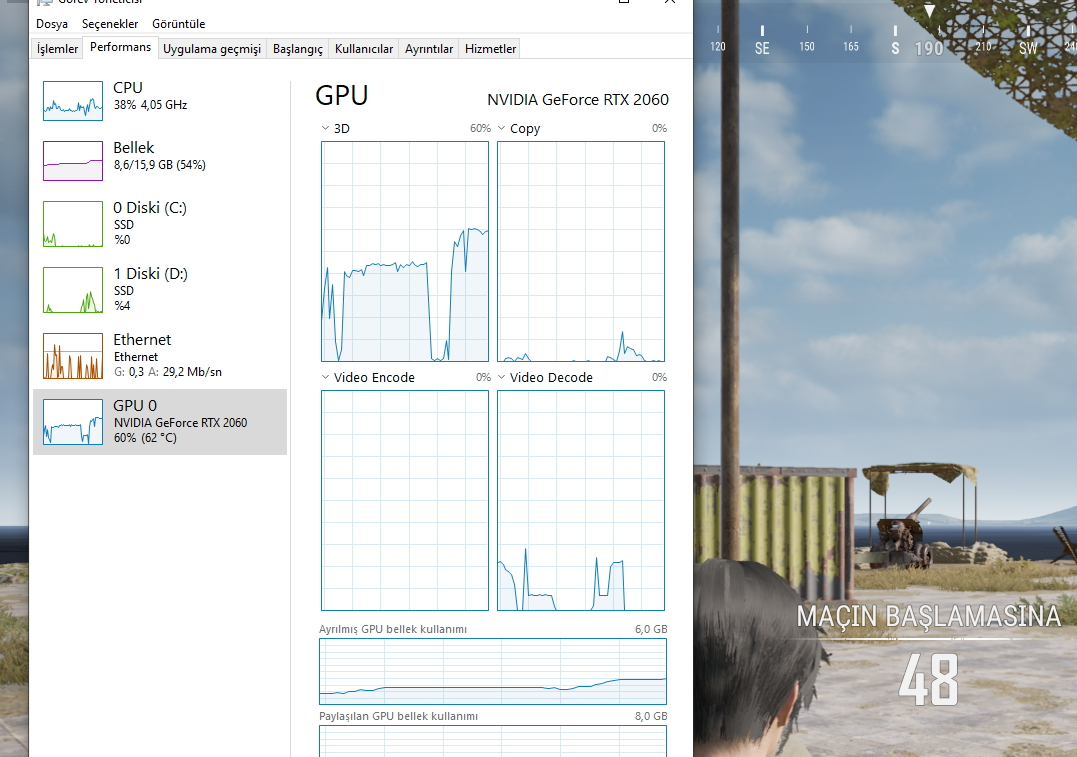Click the large GPU heading text

tap(341, 95)
